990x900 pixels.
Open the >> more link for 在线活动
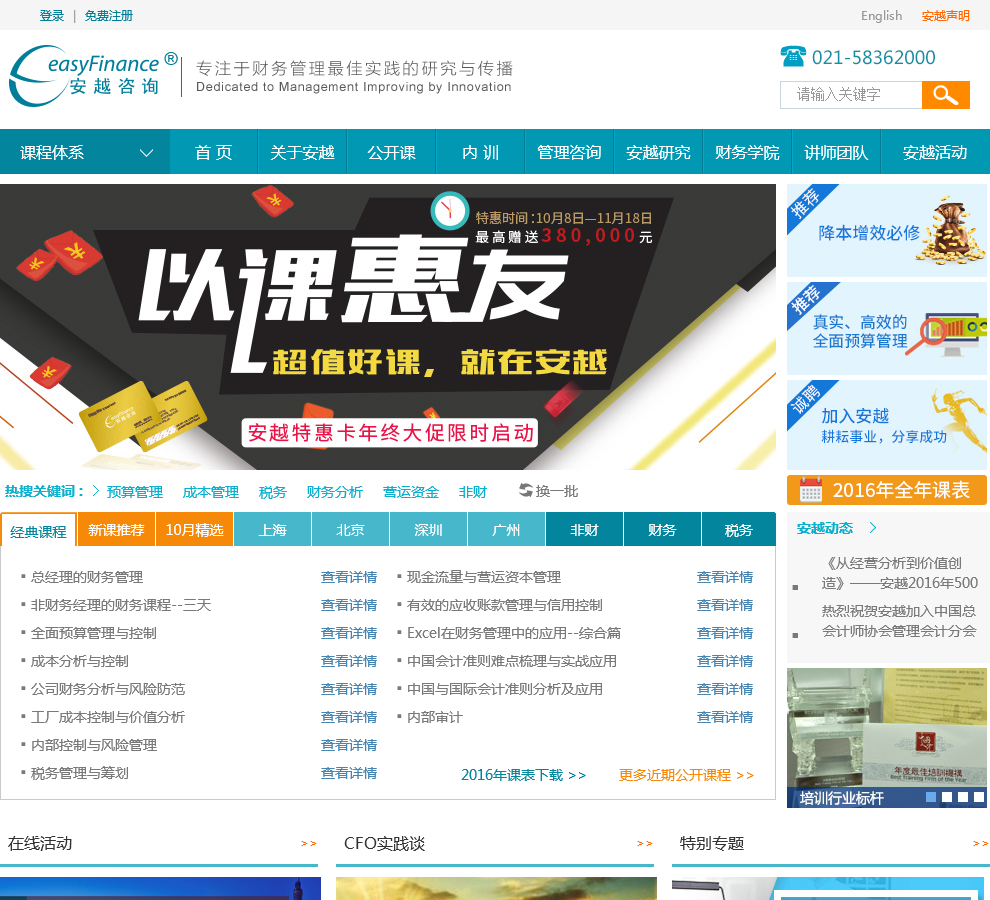point(309,843)
